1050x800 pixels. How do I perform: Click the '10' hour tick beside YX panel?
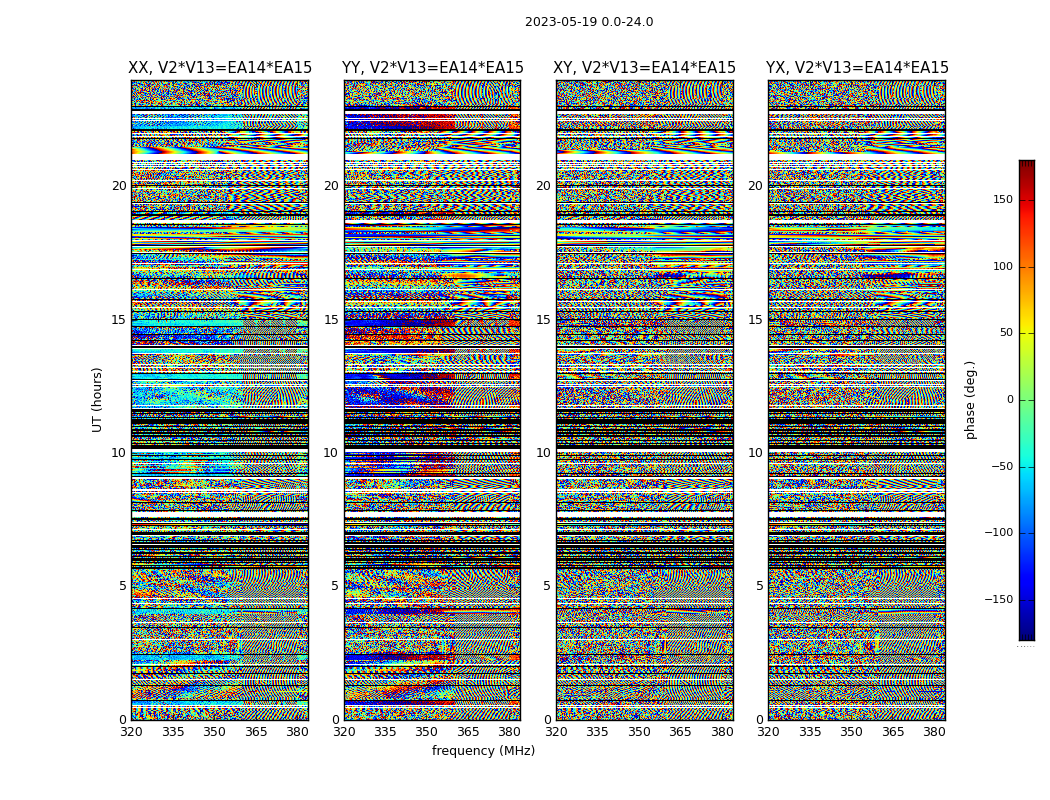(756, 453)
